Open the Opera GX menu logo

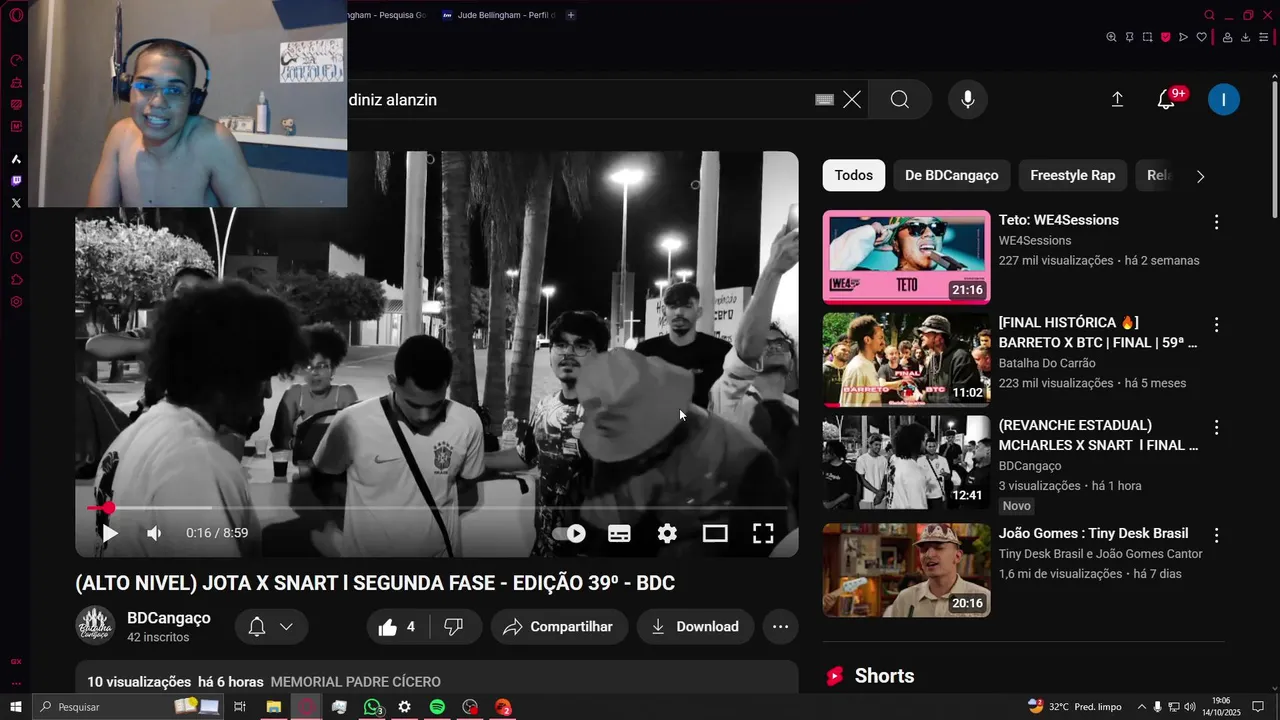pos(16,15)
